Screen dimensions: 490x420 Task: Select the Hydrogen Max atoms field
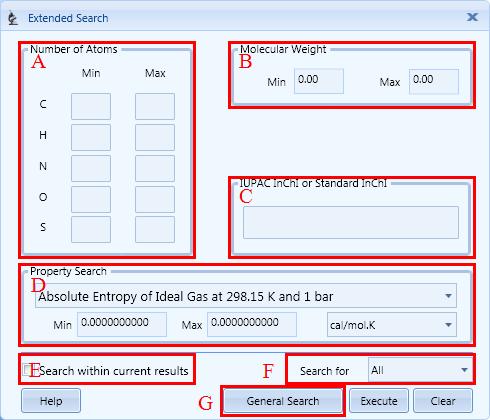click(x=155, y=137)
